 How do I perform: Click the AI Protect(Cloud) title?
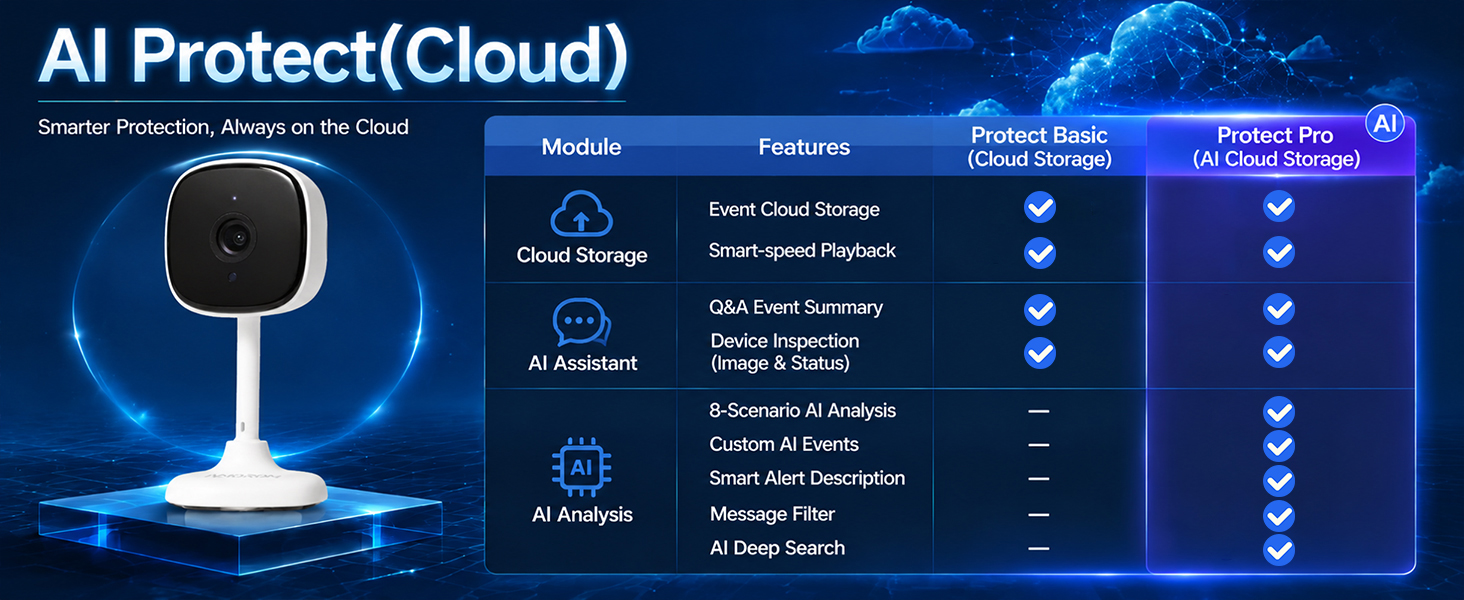click(x=333, y=56)
